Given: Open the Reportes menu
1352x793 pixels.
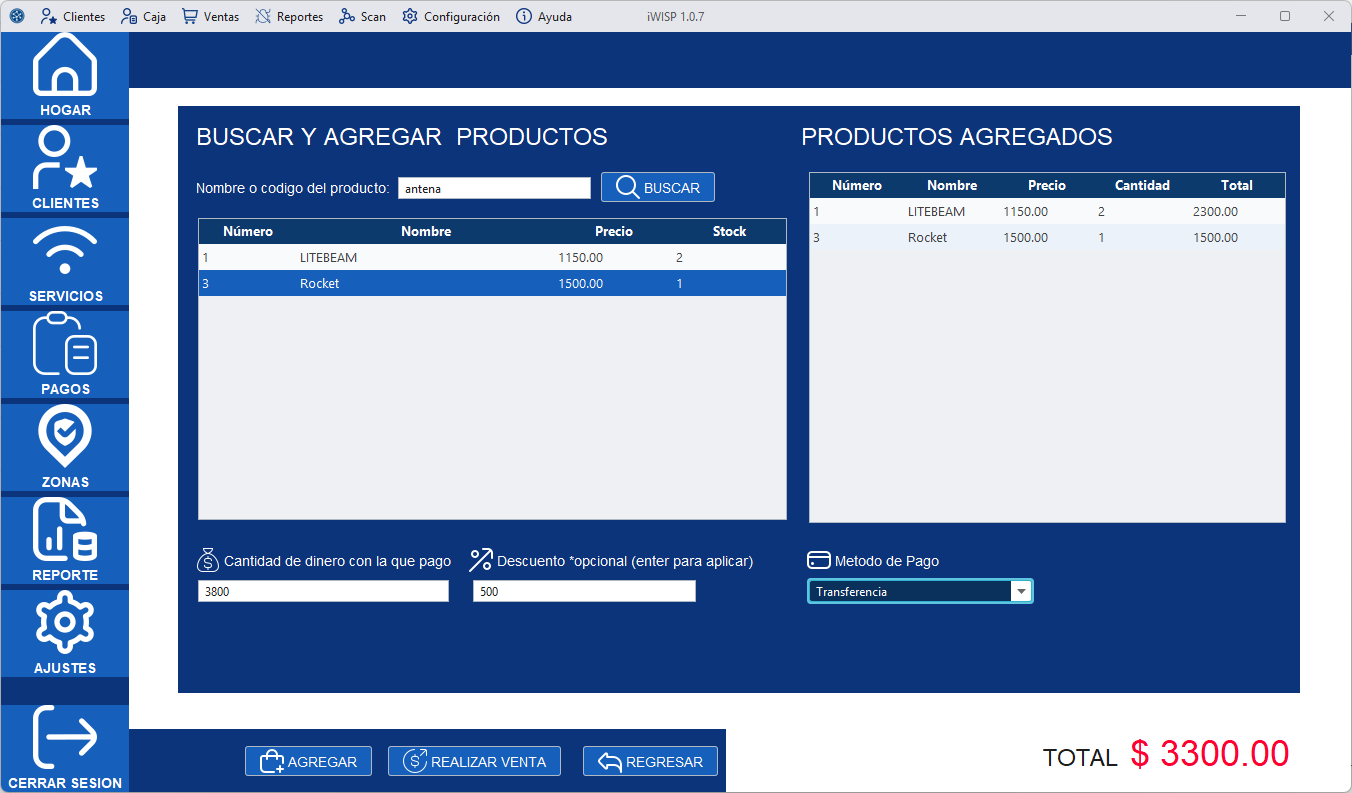Looking at the screenshot, I should [x=289, y=16].
